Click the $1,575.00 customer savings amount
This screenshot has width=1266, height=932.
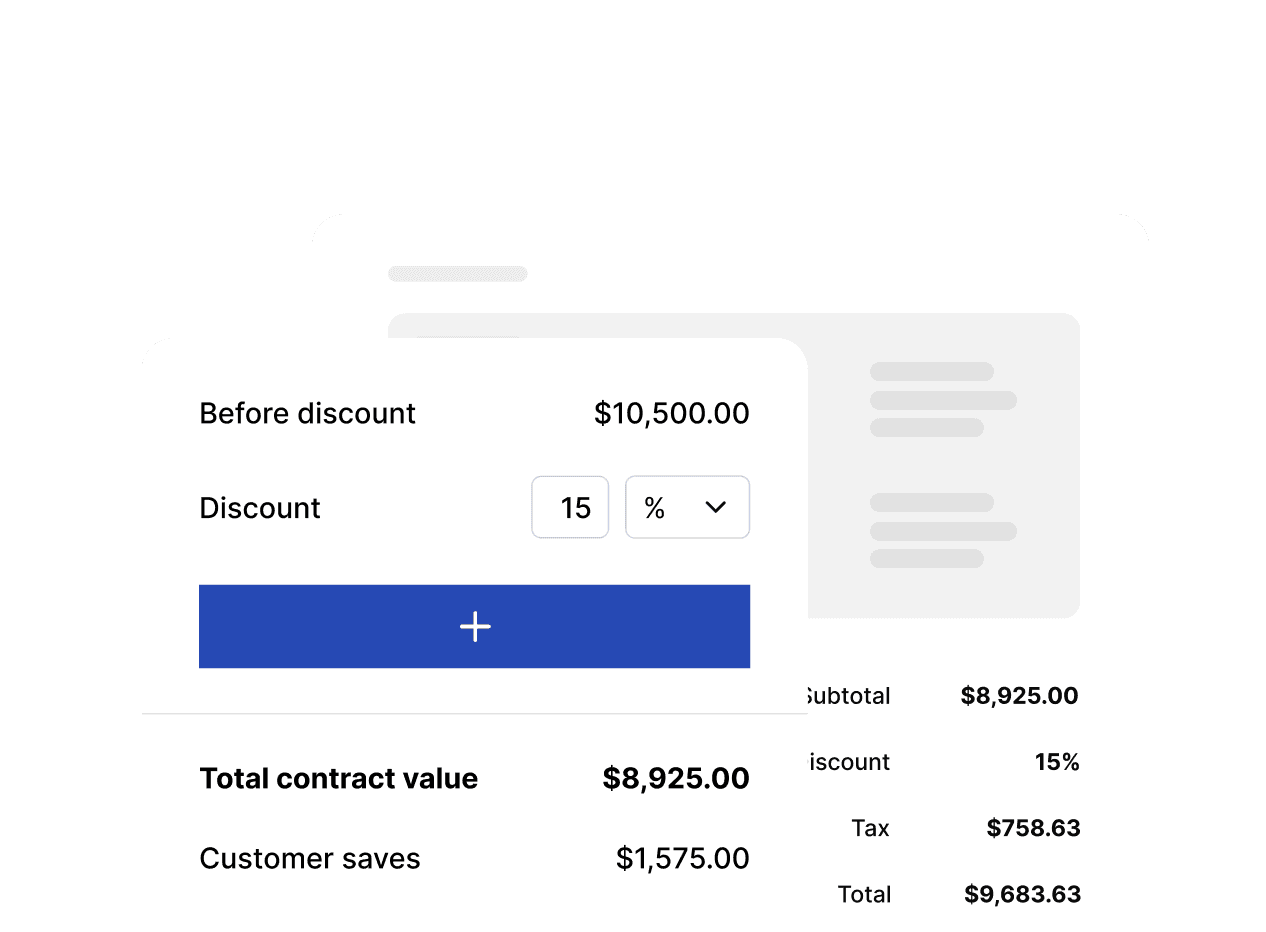(x=682, y=859)
